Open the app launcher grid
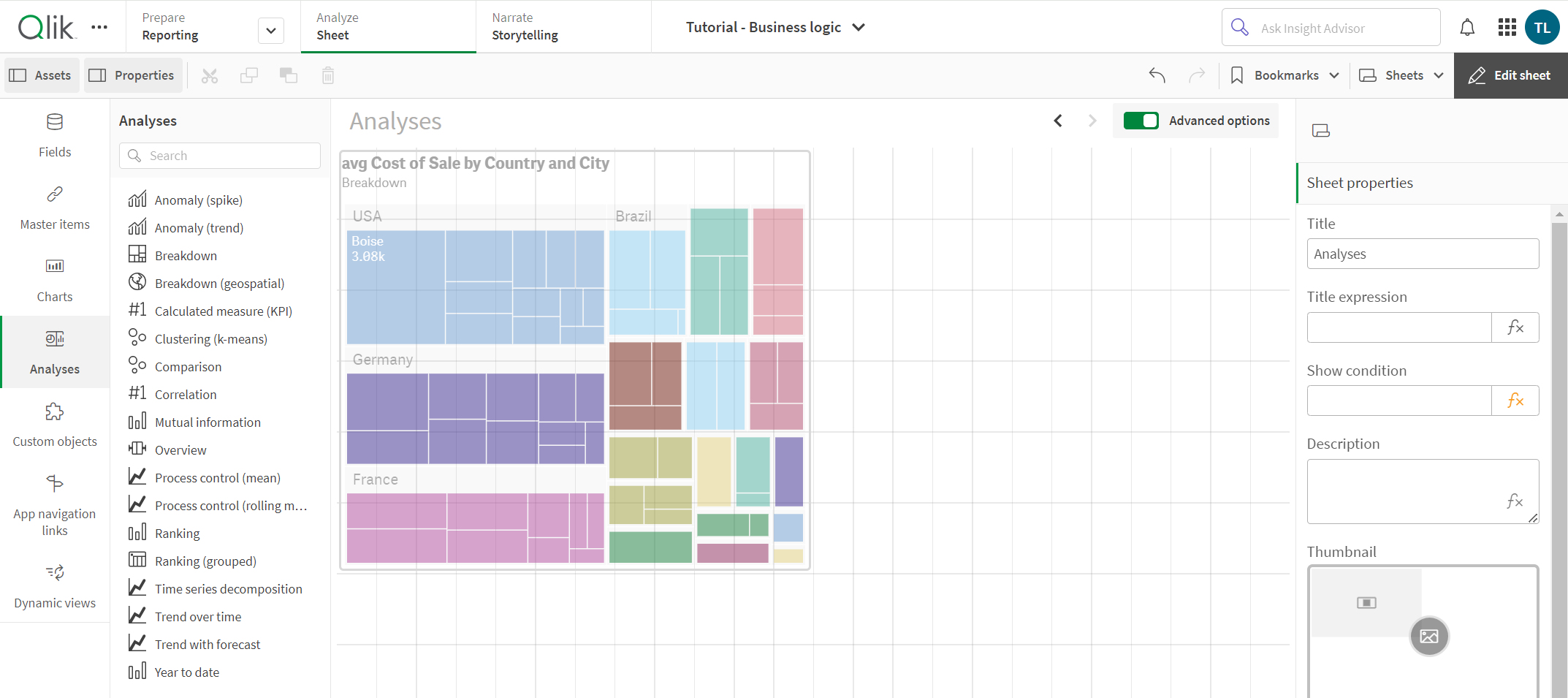This screenshot has width=1568, height=698. click(x=1507, y=28)
